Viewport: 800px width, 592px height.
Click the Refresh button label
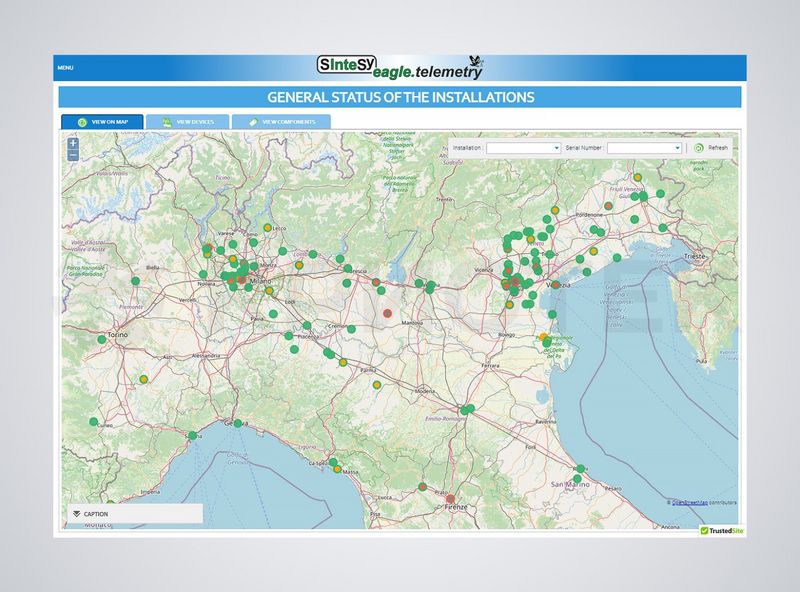pyautogui.click(x=718, y=148)
